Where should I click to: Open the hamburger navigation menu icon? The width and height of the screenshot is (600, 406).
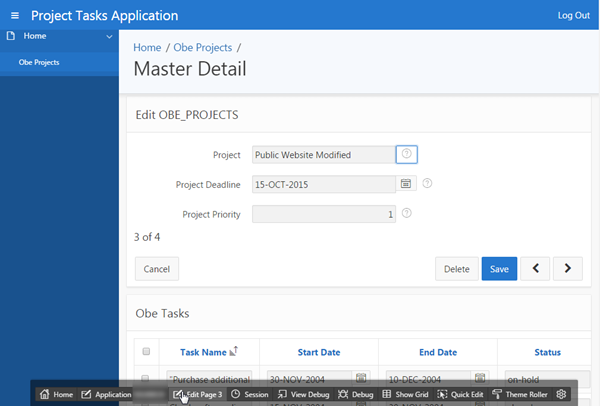(14, 16)
